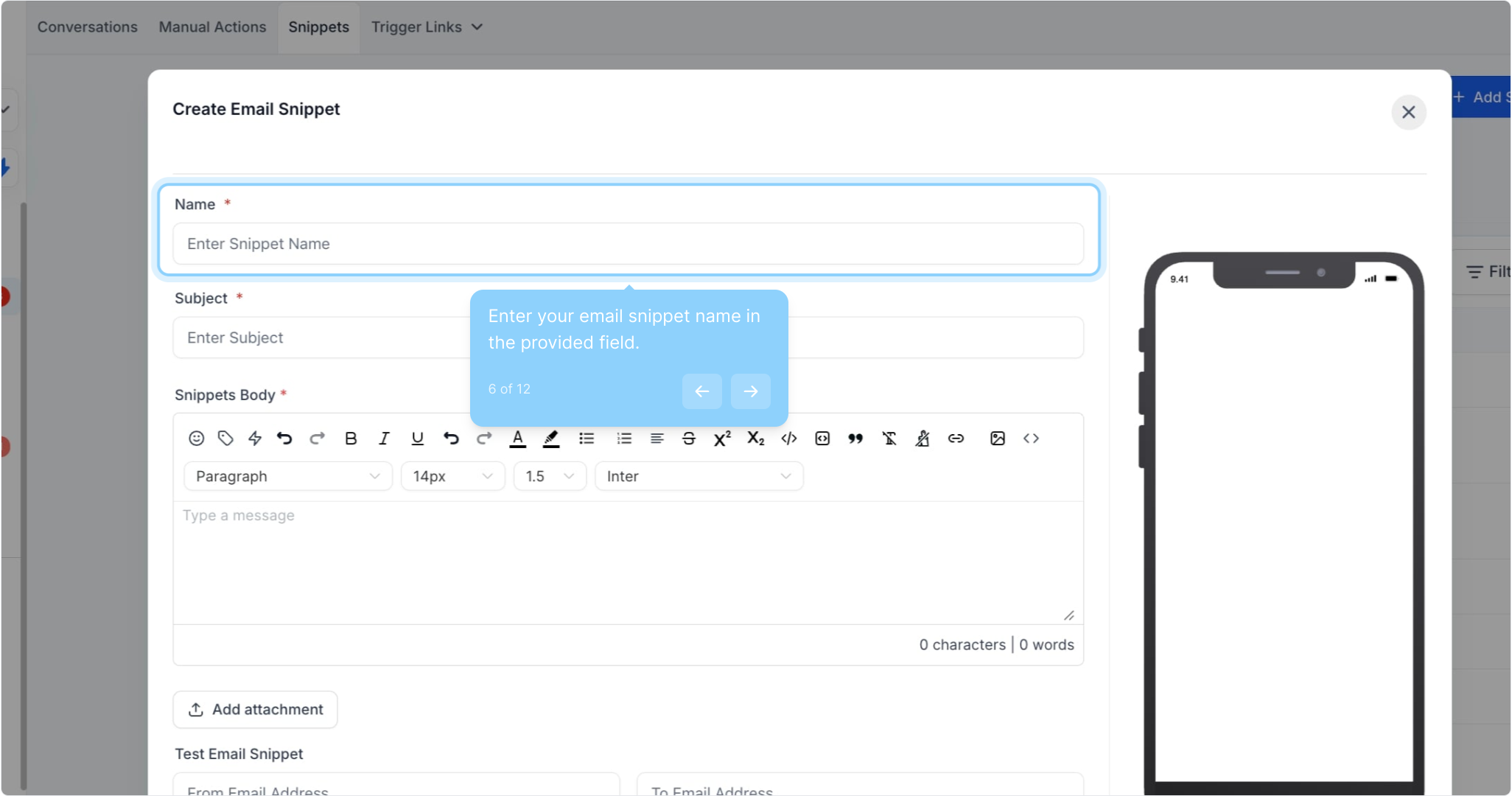Open bullet list formatting
The width and height of the screenshot is (1512, 796).
(x=587, y=439)
